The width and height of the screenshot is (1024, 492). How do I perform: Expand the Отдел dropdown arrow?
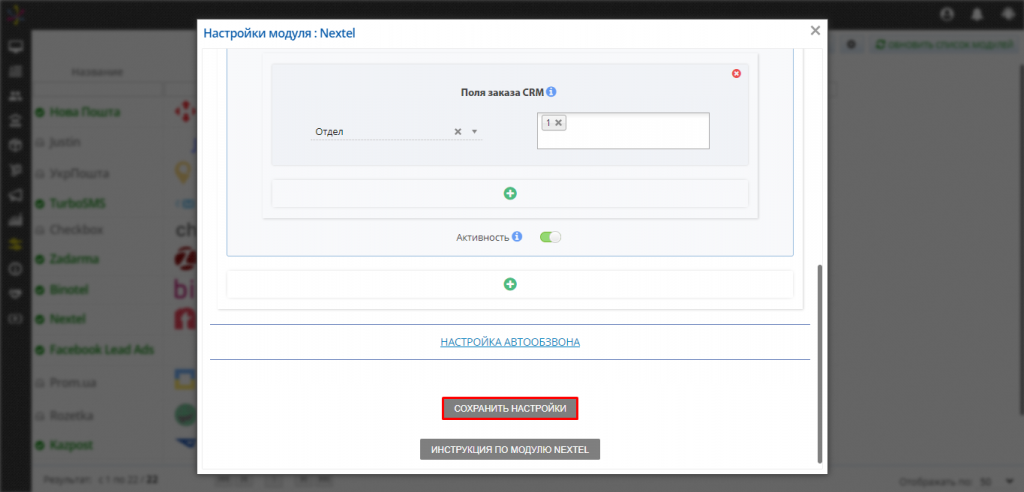coord(475,132)
